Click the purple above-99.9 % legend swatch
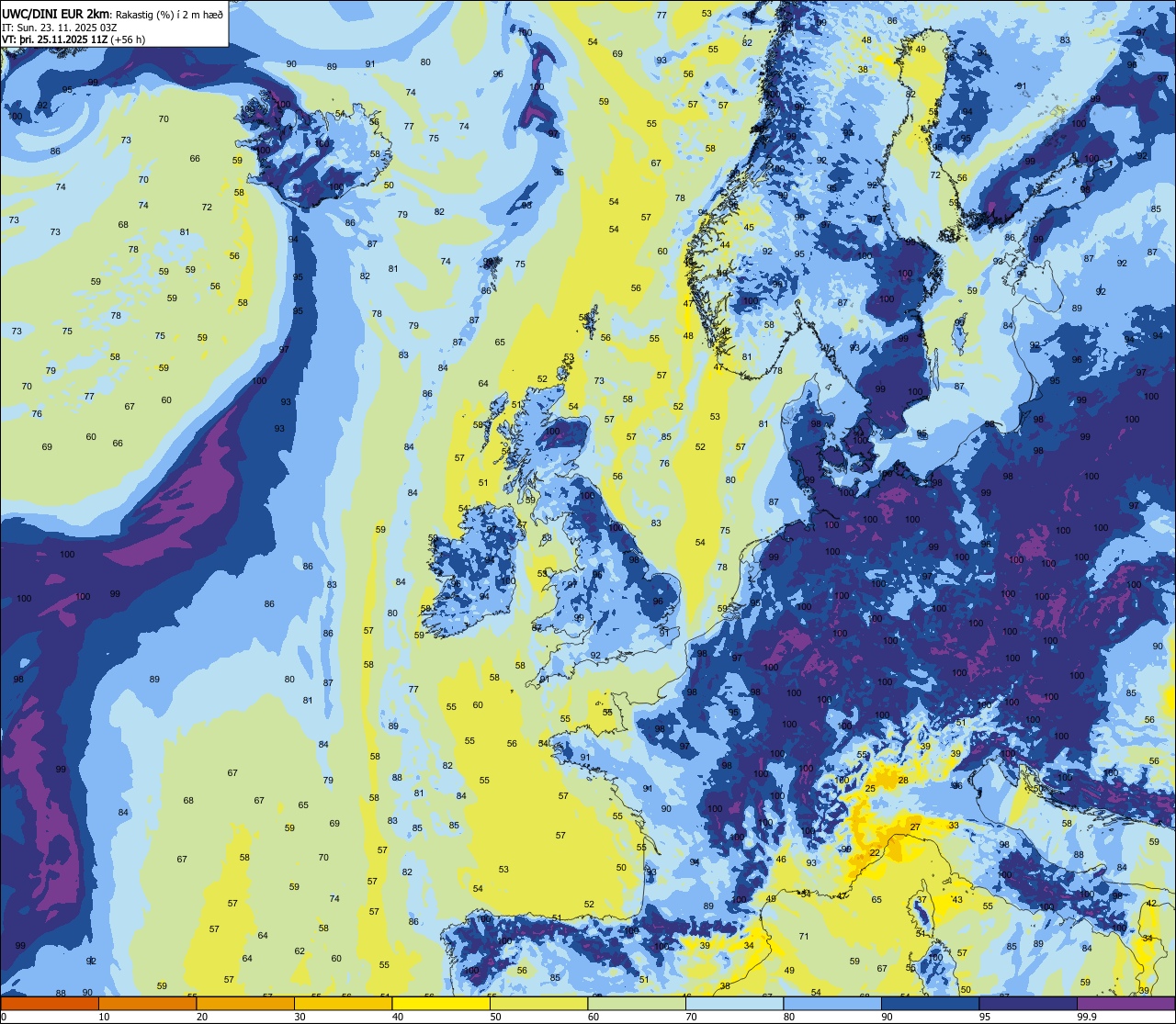Viewport: 1176px width, 1024px height. click(1125, 1003)
